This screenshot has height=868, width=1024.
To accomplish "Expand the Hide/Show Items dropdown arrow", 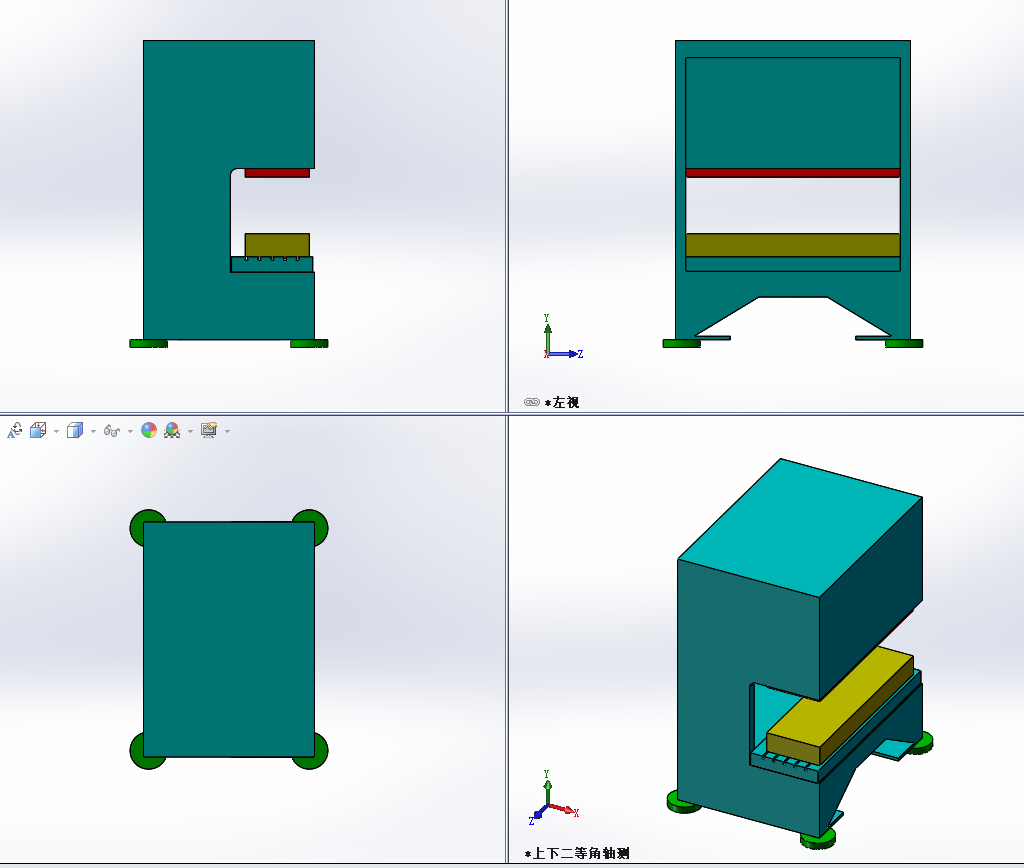I will click(130, 431).
